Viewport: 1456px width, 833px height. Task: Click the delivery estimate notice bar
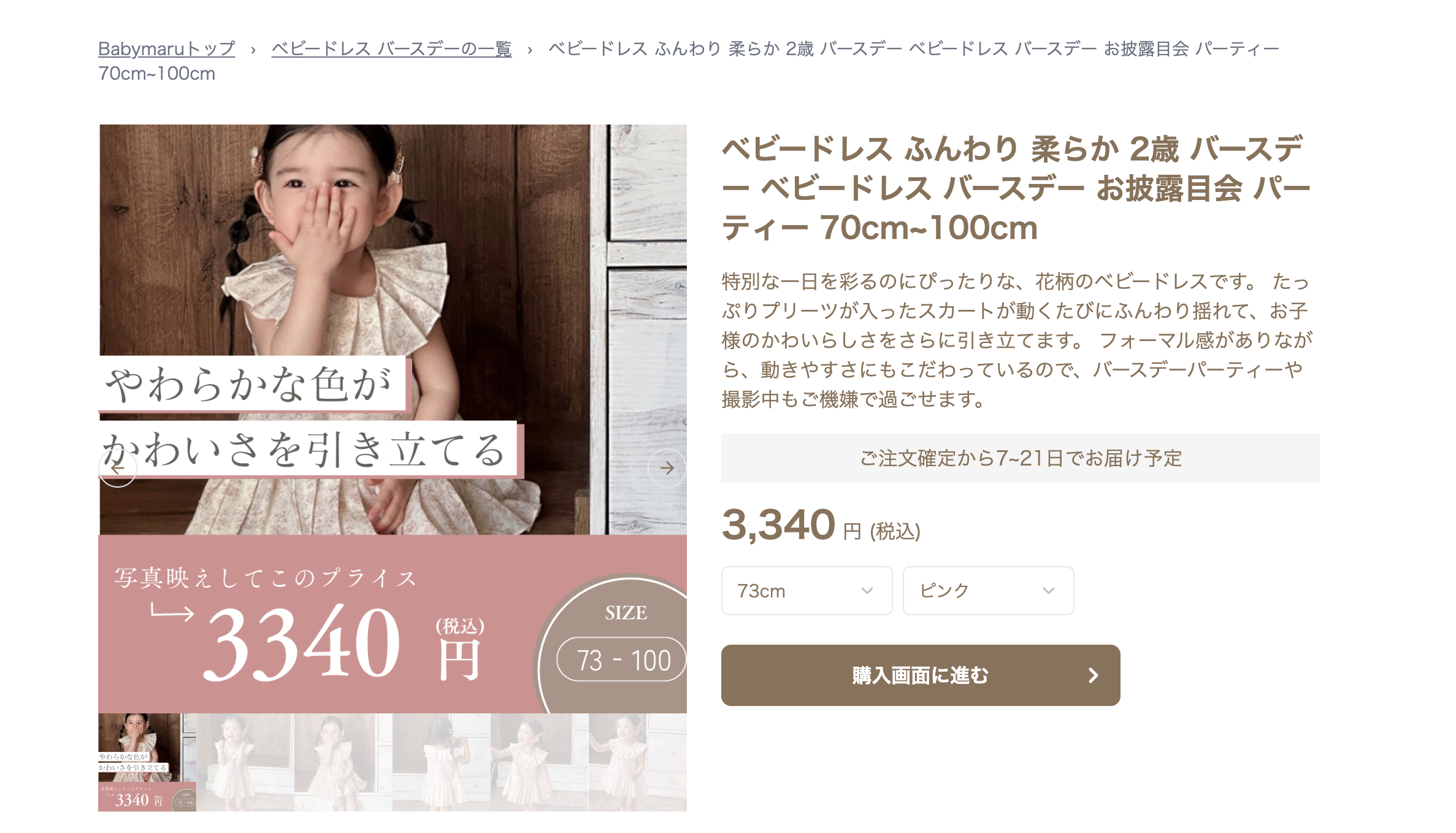tap(1021, 458)
